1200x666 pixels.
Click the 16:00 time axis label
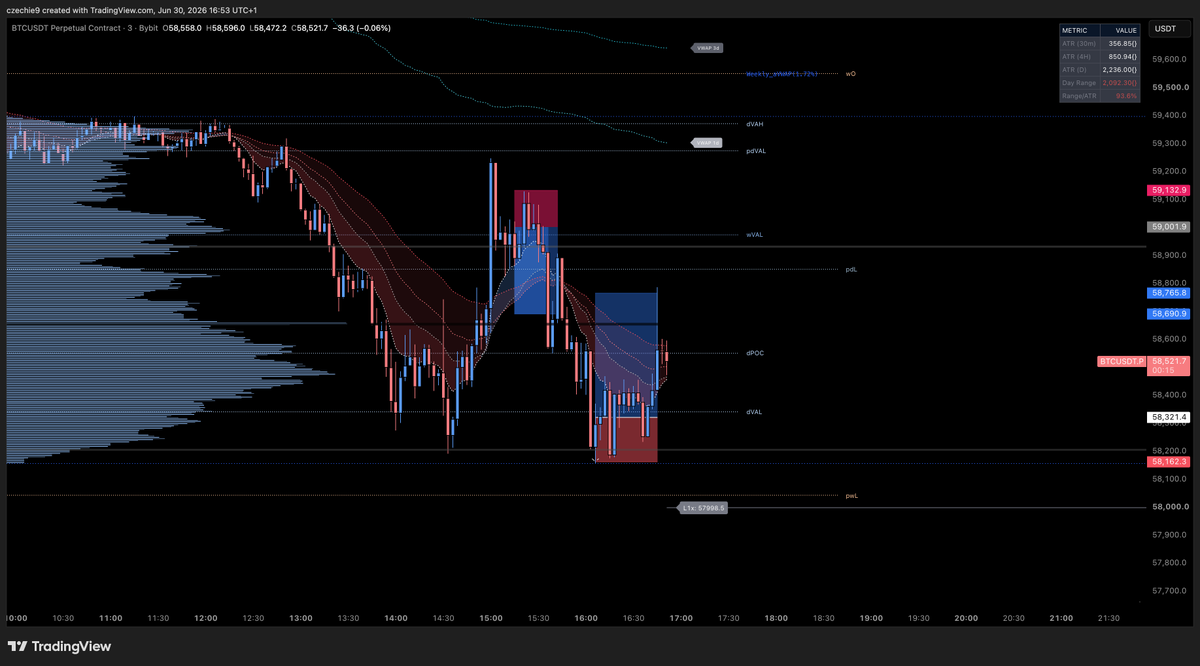pyautogui.click(x=586, y=618)
